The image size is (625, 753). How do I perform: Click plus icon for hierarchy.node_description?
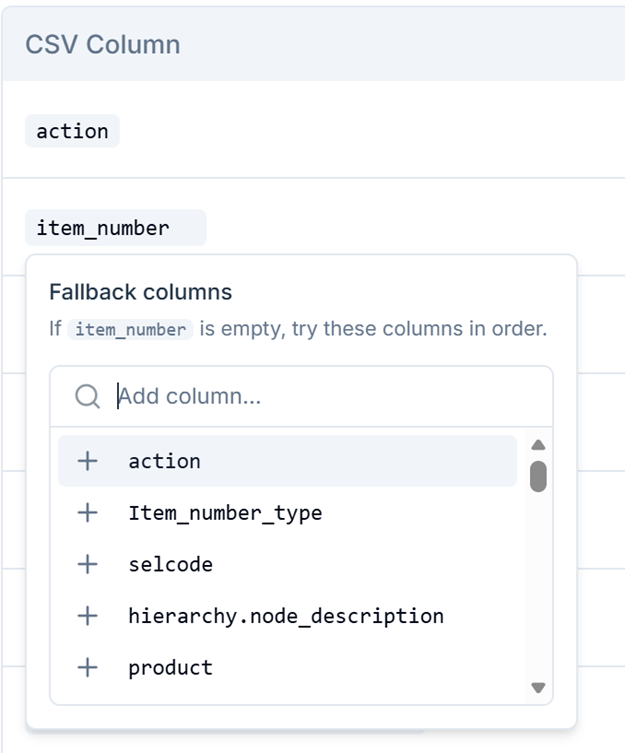87,616
